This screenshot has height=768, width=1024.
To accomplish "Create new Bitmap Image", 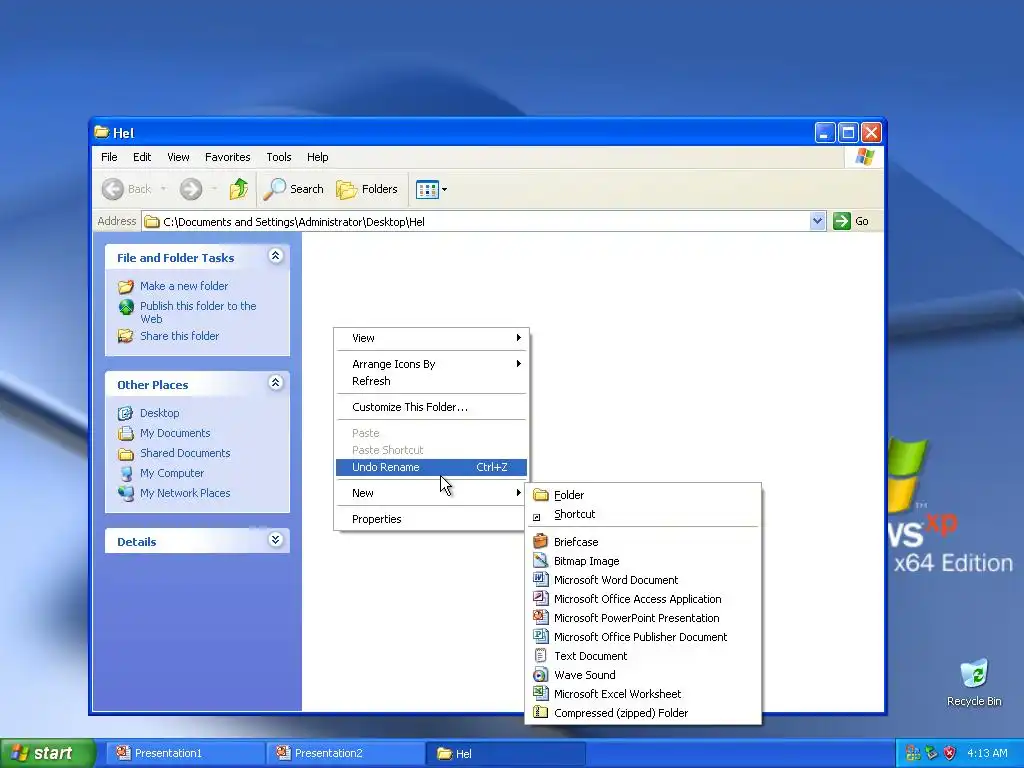I will pyautogui.click(x=643, y=561).
